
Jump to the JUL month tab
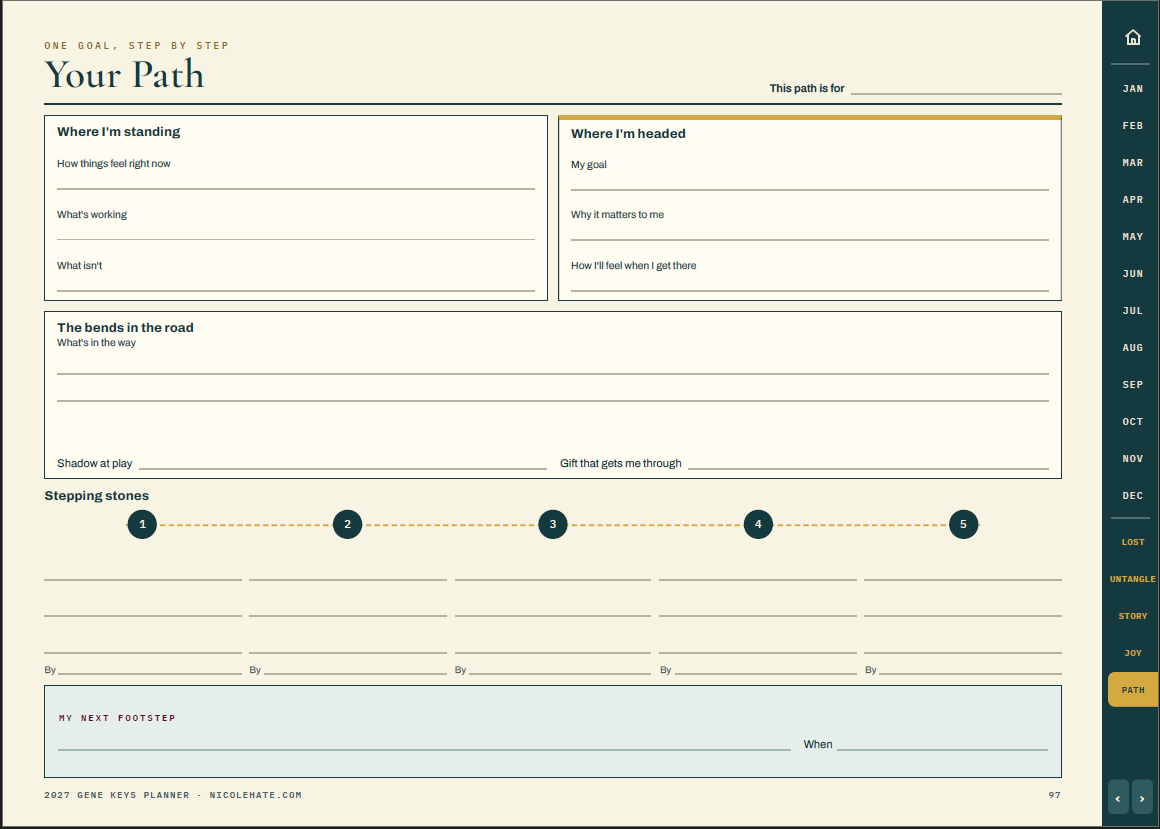click(x=1133, y=311)
